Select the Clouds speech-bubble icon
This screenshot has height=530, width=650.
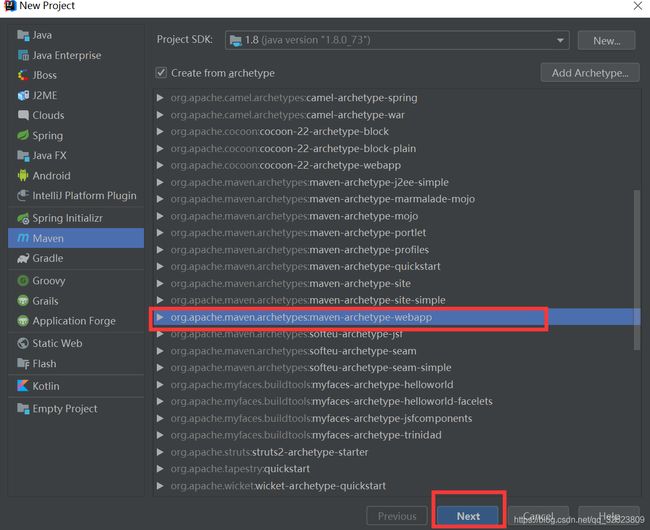(x=23, y=115)
